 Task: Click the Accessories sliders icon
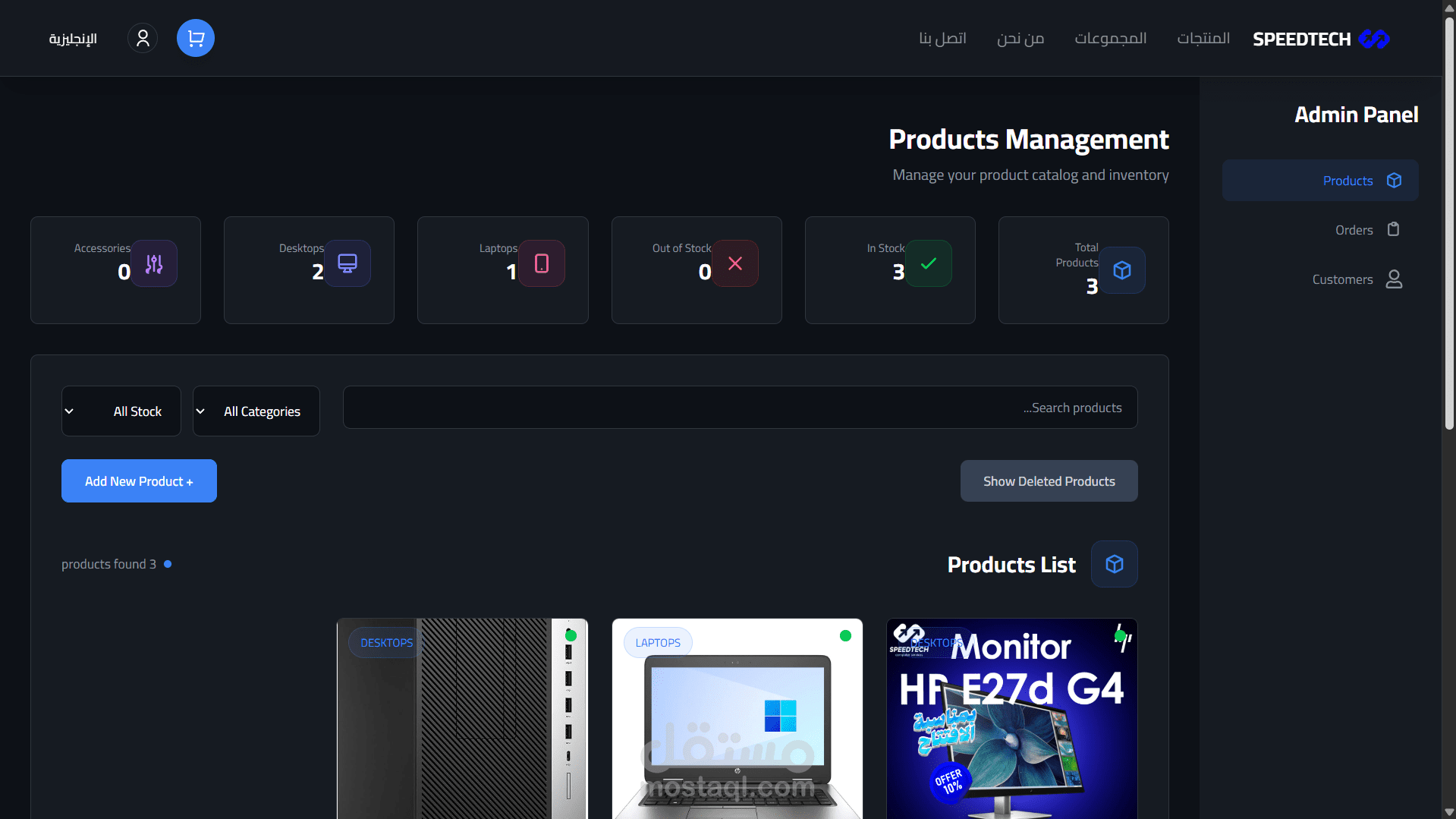click(154, 263)
